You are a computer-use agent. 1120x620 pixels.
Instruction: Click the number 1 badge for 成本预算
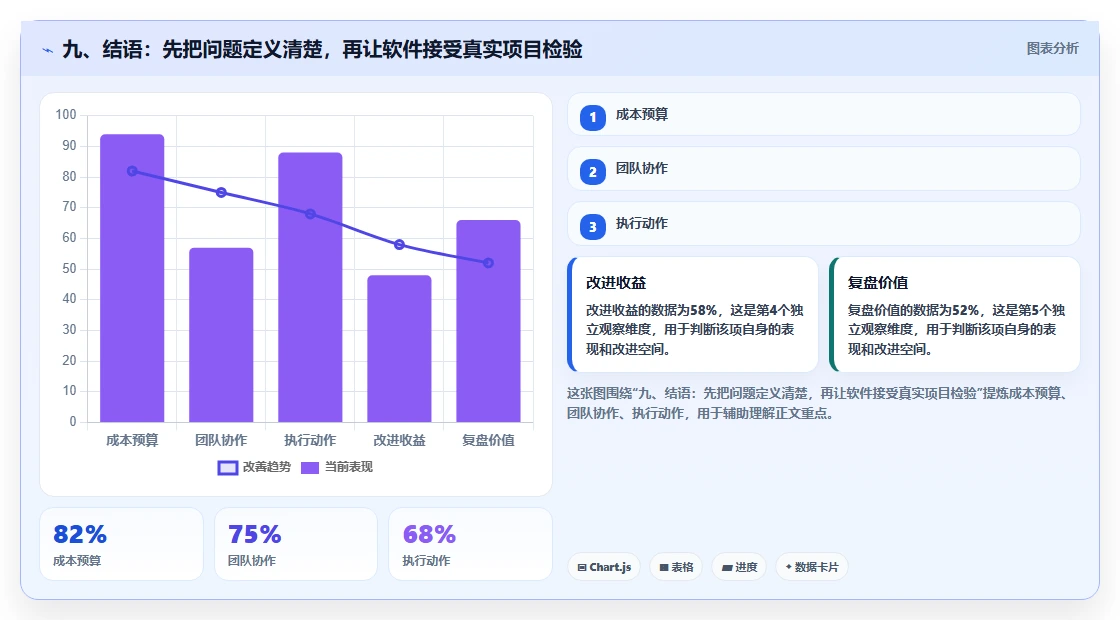click(592, 118)
